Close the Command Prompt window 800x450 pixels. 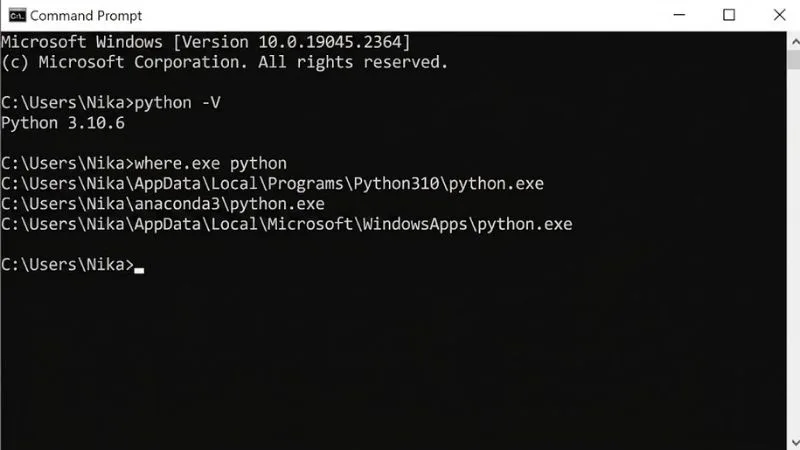tap(779, 15)
